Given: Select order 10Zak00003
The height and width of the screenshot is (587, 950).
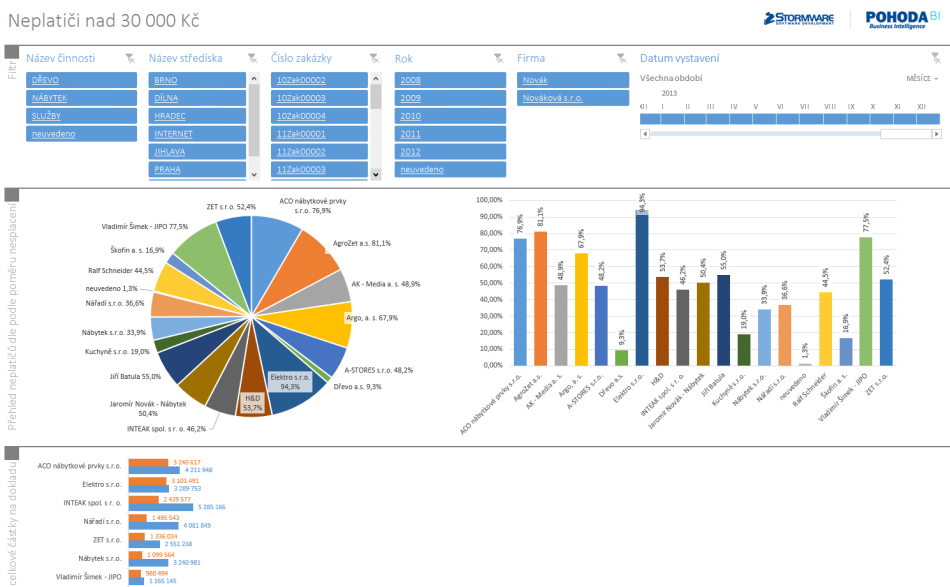Looking at the screenshot, I should coord(319,98).
